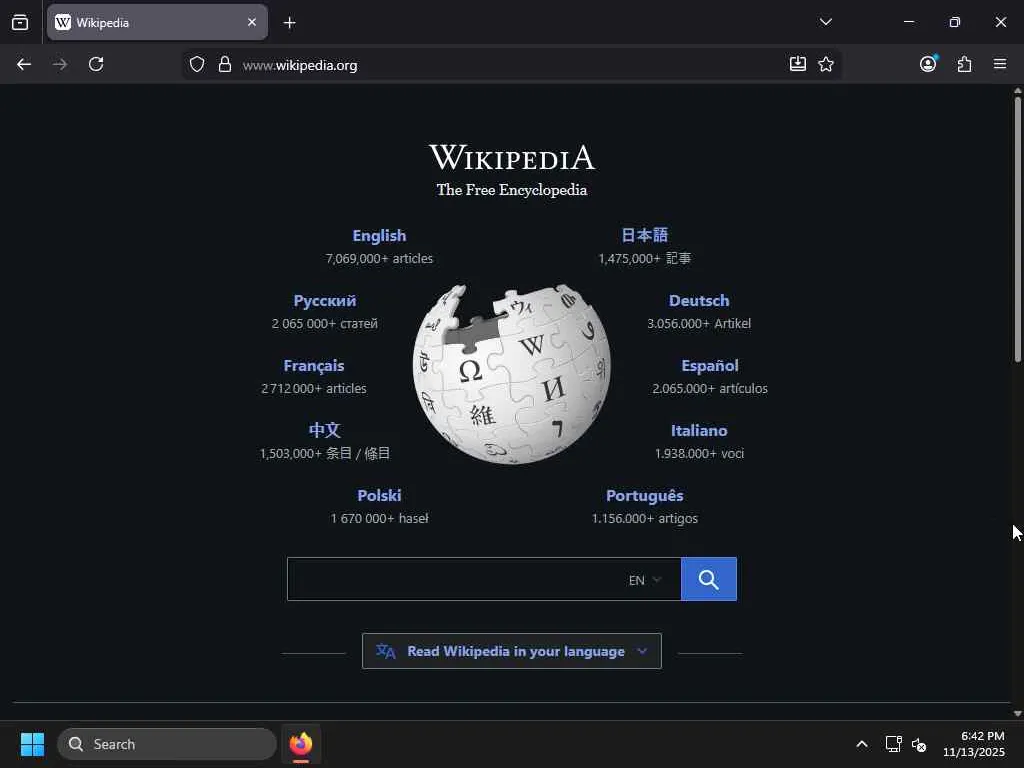
Task: Open tracking protection shield icon
Action: [197, 64]
